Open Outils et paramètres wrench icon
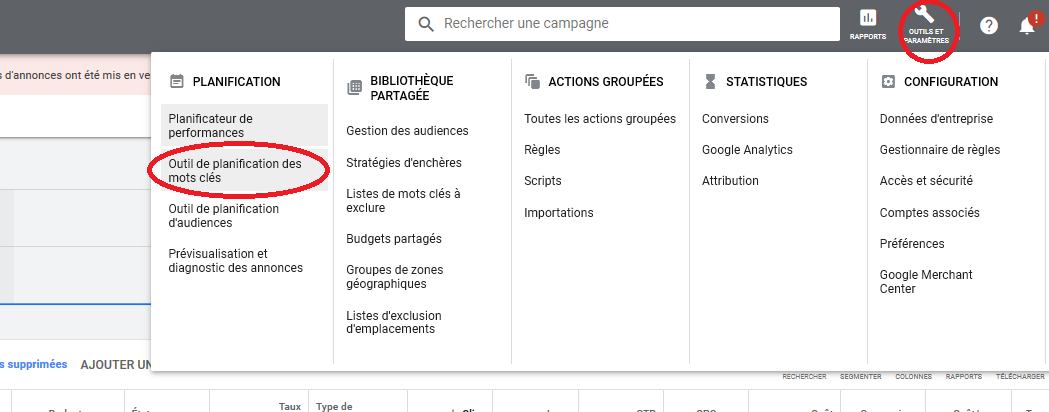The width and height of the screenshot is (1049, 412). pyautogui.click(x=924, y=16)
